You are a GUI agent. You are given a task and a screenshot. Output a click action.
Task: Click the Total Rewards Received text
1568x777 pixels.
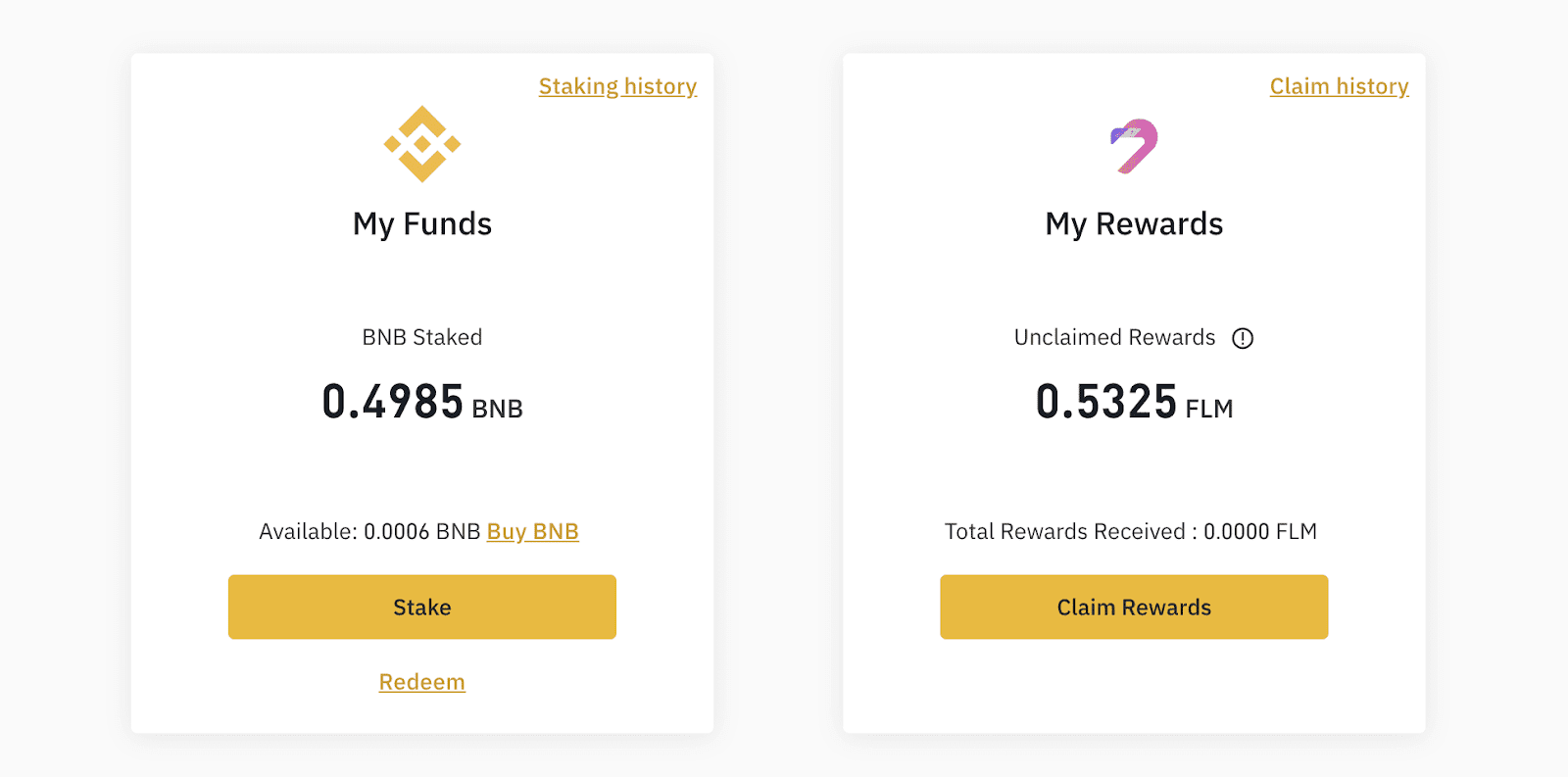tap(1065, 531)
